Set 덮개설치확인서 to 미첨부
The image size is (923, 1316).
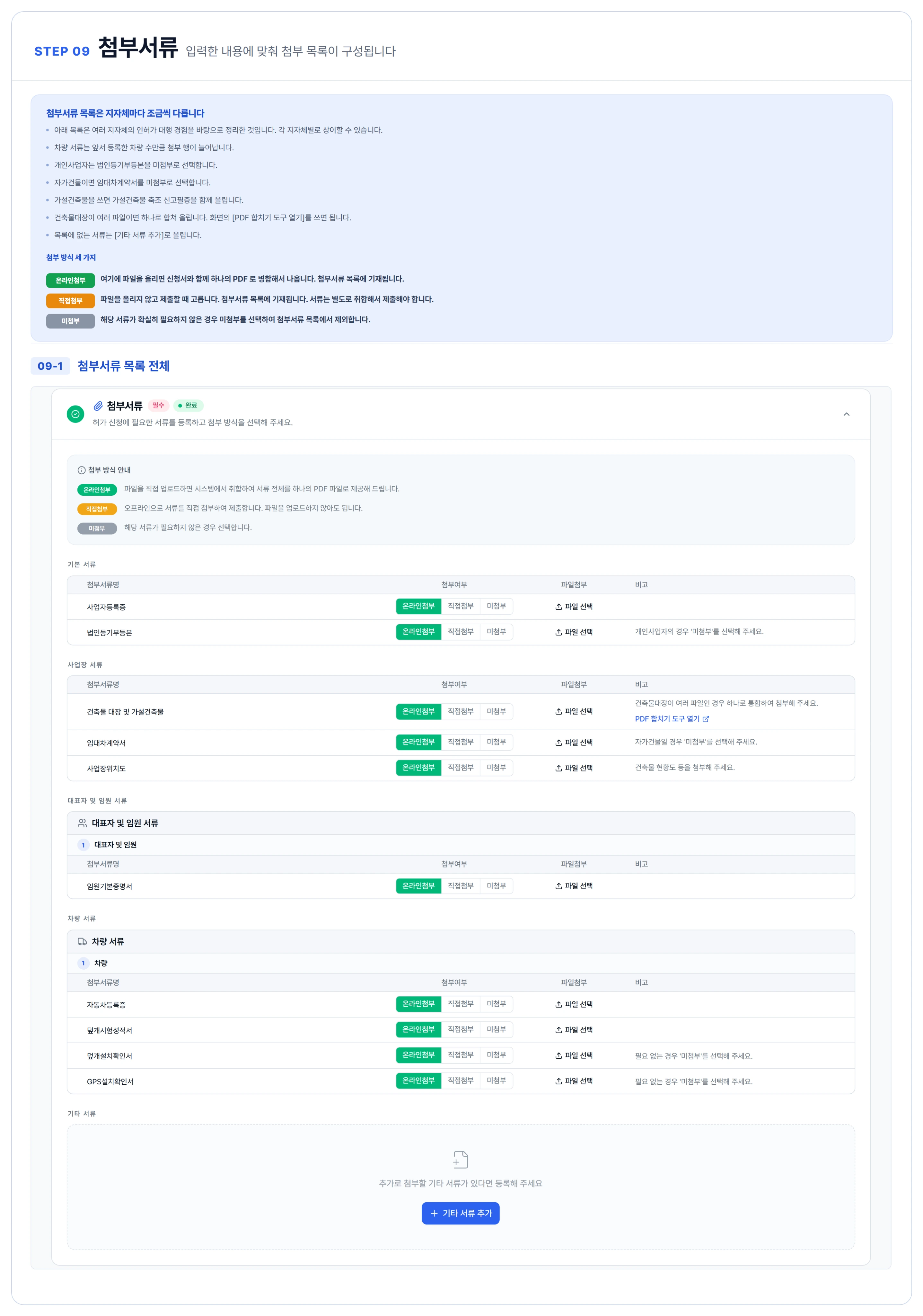(x=496, y=1055)
